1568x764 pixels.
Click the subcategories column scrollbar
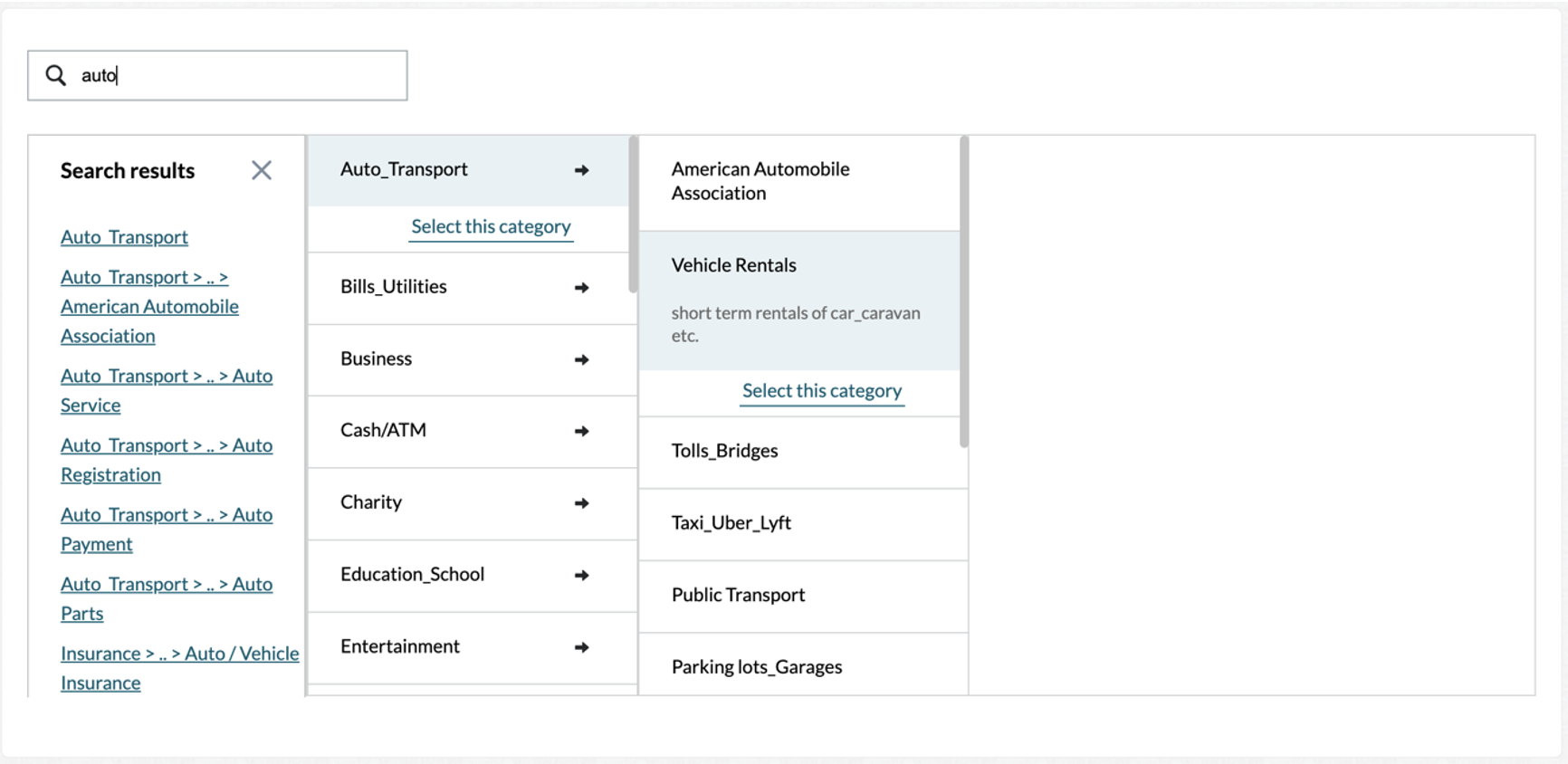pos(964,291)
